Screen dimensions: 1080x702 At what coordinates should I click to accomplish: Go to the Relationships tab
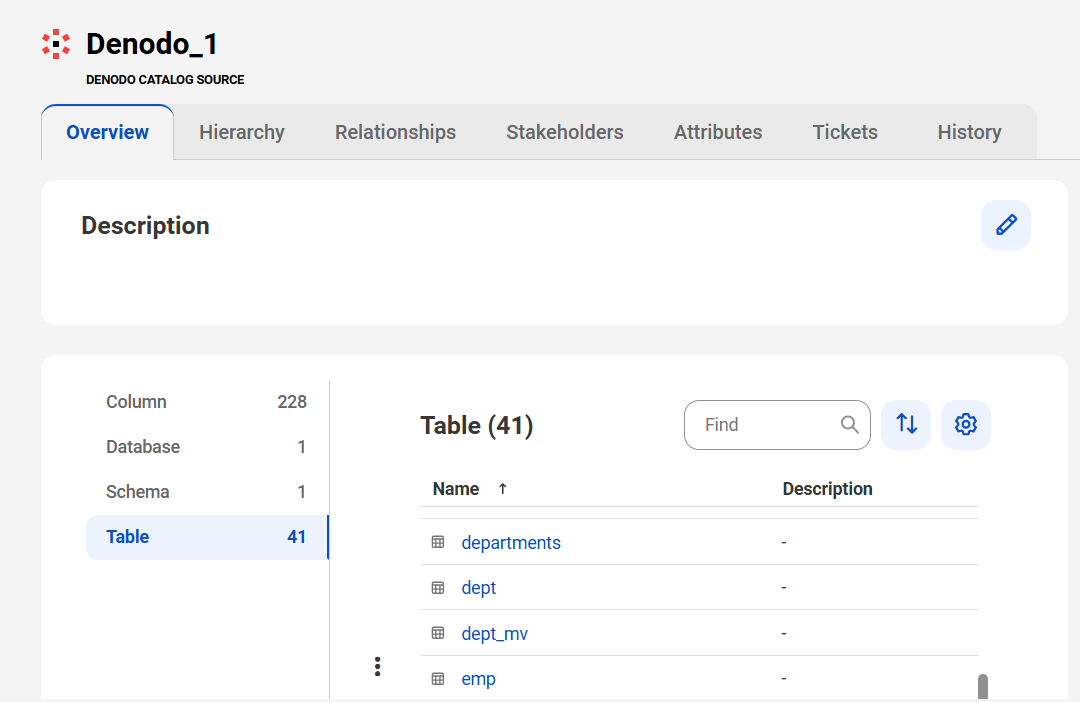coord(395,132)
